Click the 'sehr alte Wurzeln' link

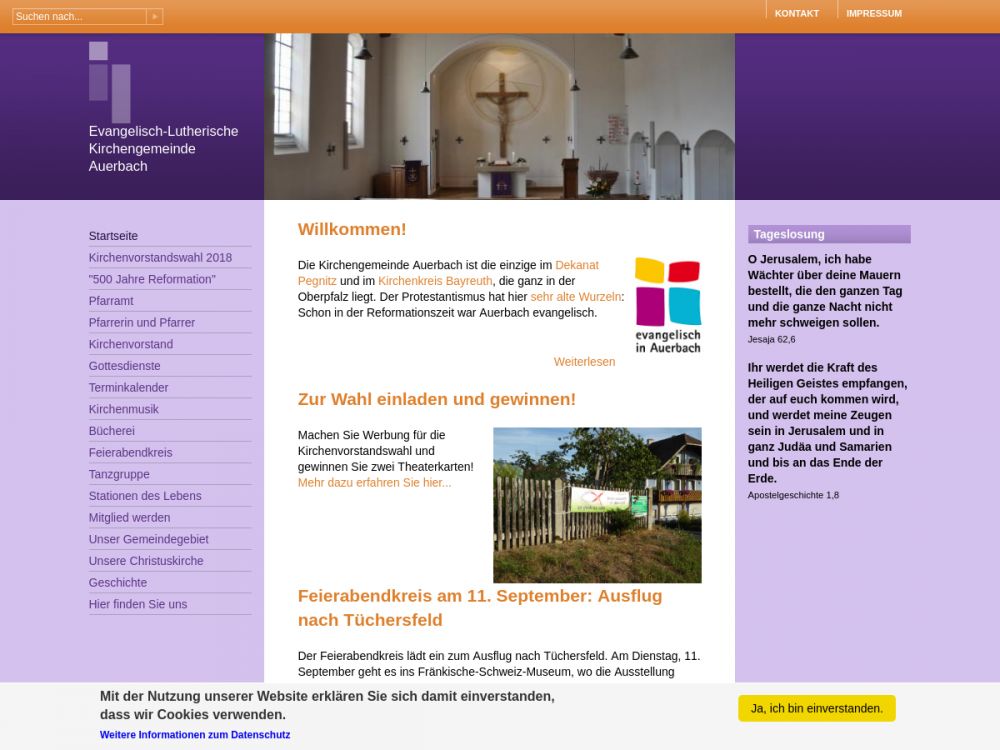(575, 297)
